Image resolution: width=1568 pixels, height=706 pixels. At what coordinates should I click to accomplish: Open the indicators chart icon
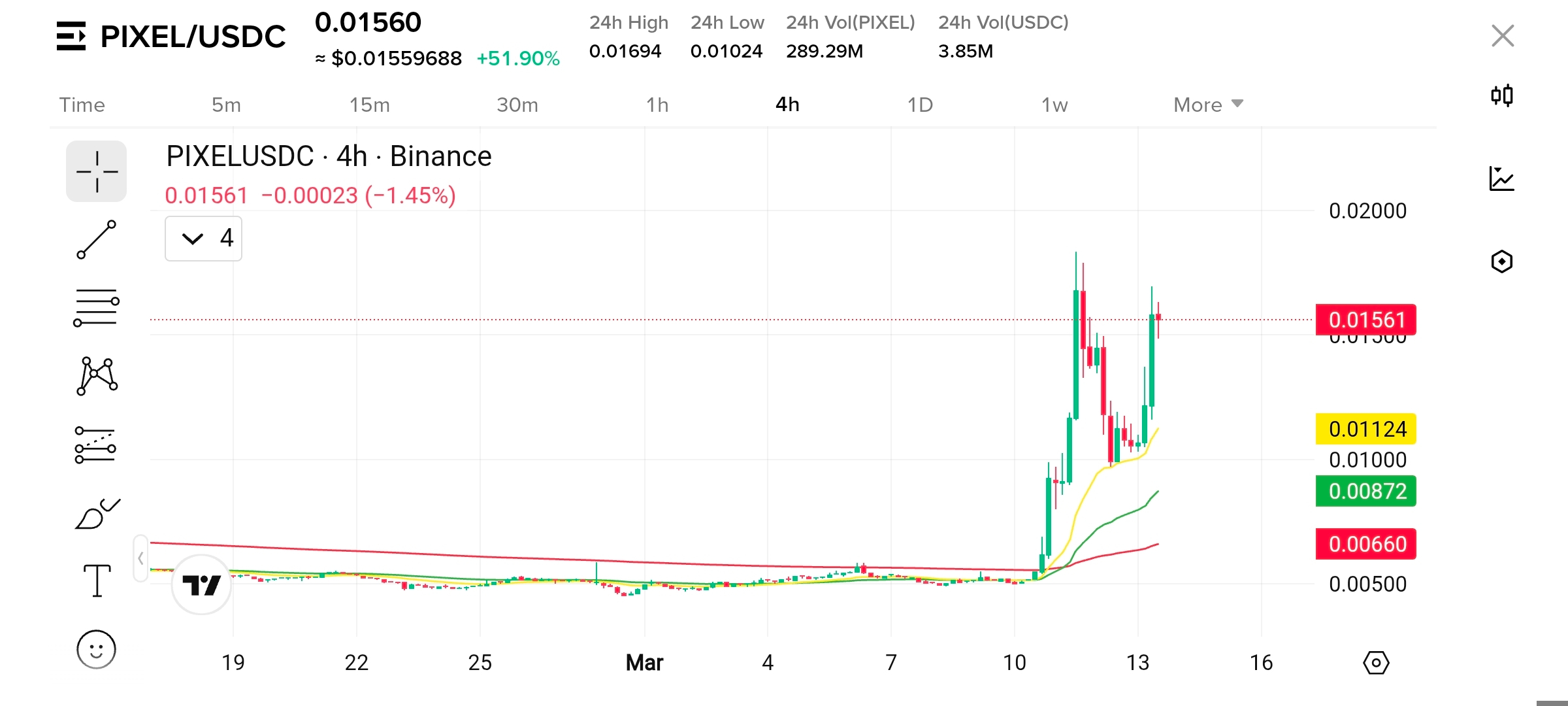pyautogui.click(x=1501, y=178)
